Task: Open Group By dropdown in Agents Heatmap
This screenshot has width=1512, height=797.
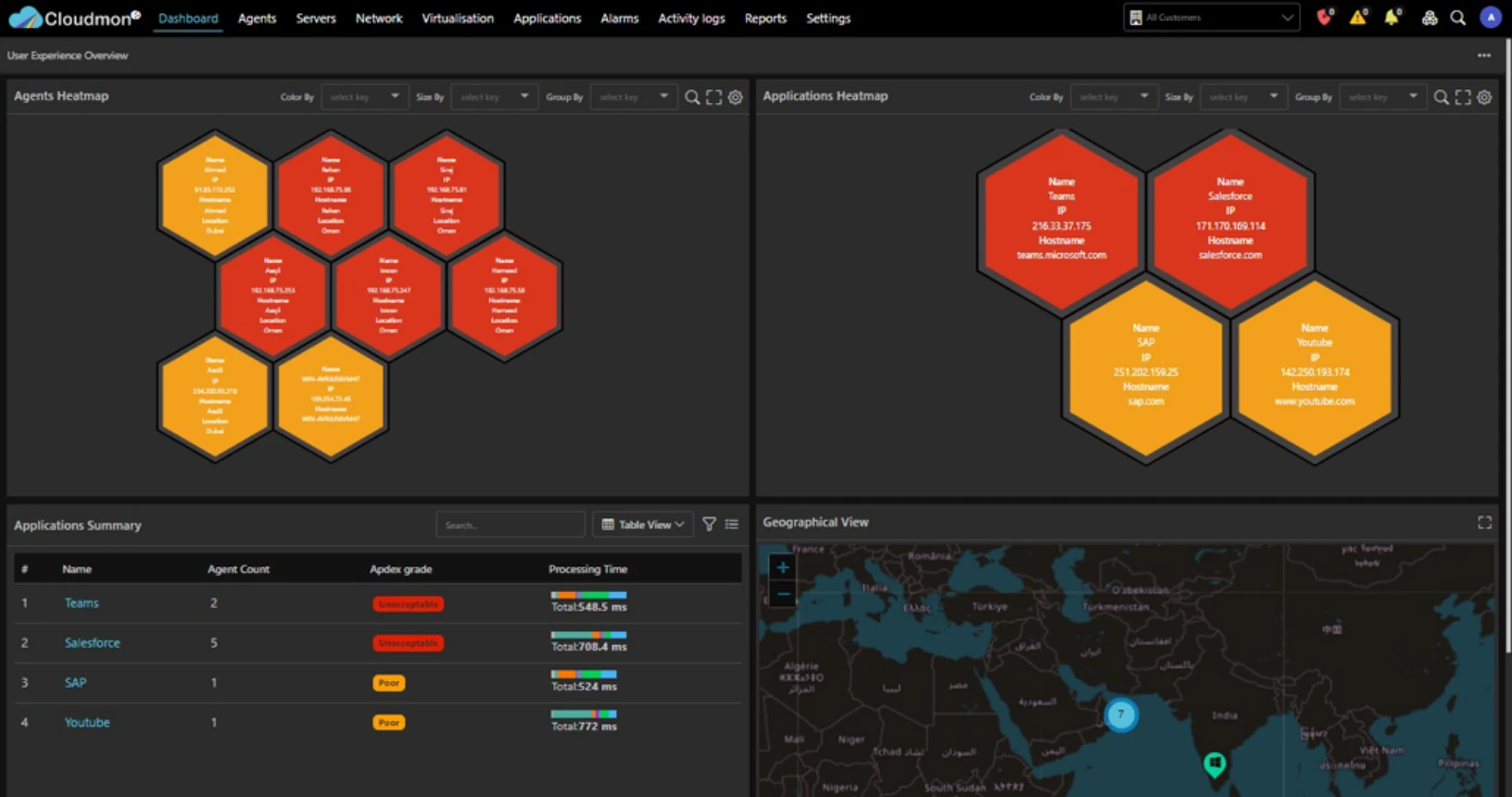Action: pyautogui.click(x=634, y=96)
